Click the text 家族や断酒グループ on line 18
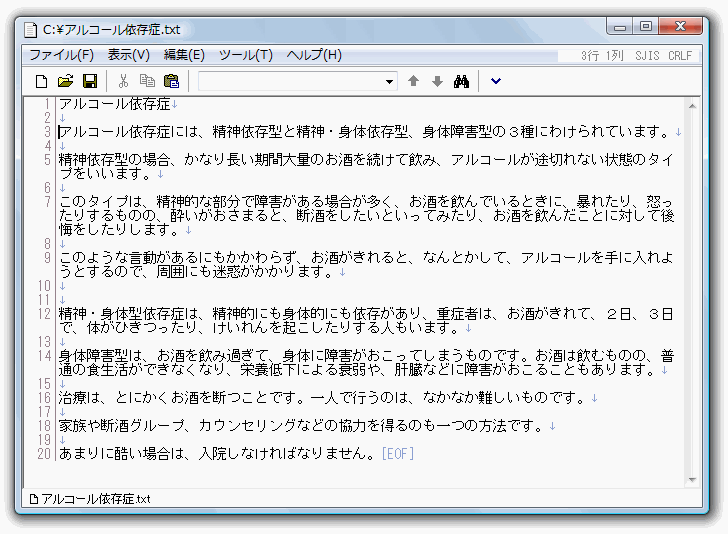The image size is (728, 534). click(x=122, y=426)
